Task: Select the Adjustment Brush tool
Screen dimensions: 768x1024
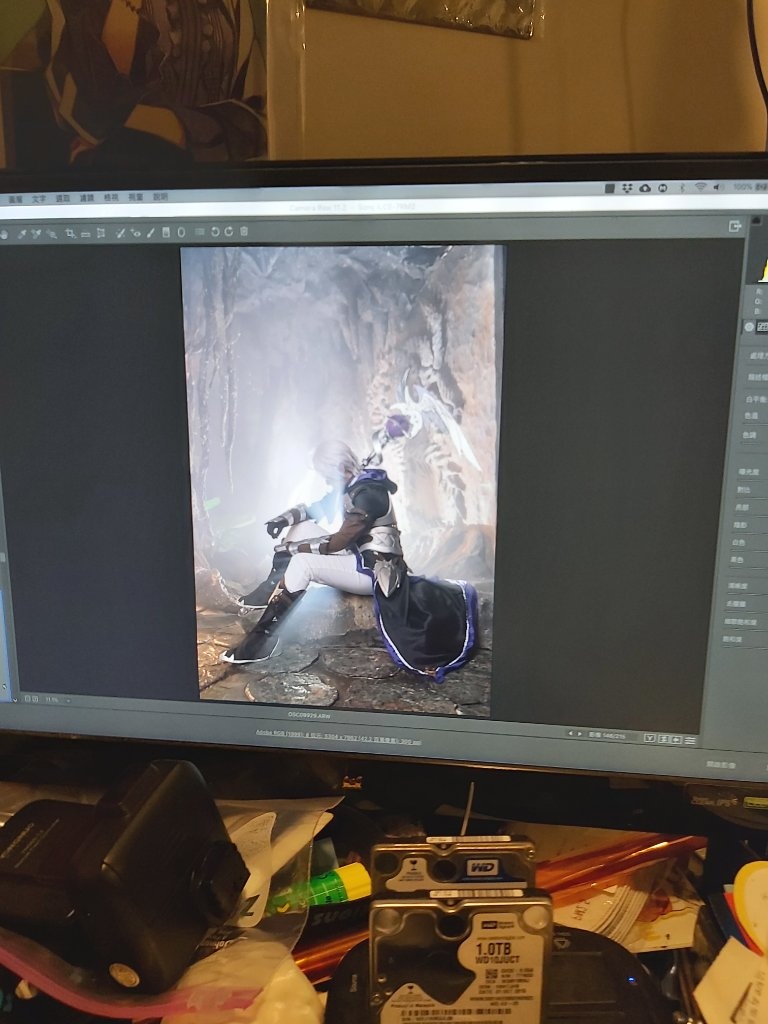Action: click(151, 232)
